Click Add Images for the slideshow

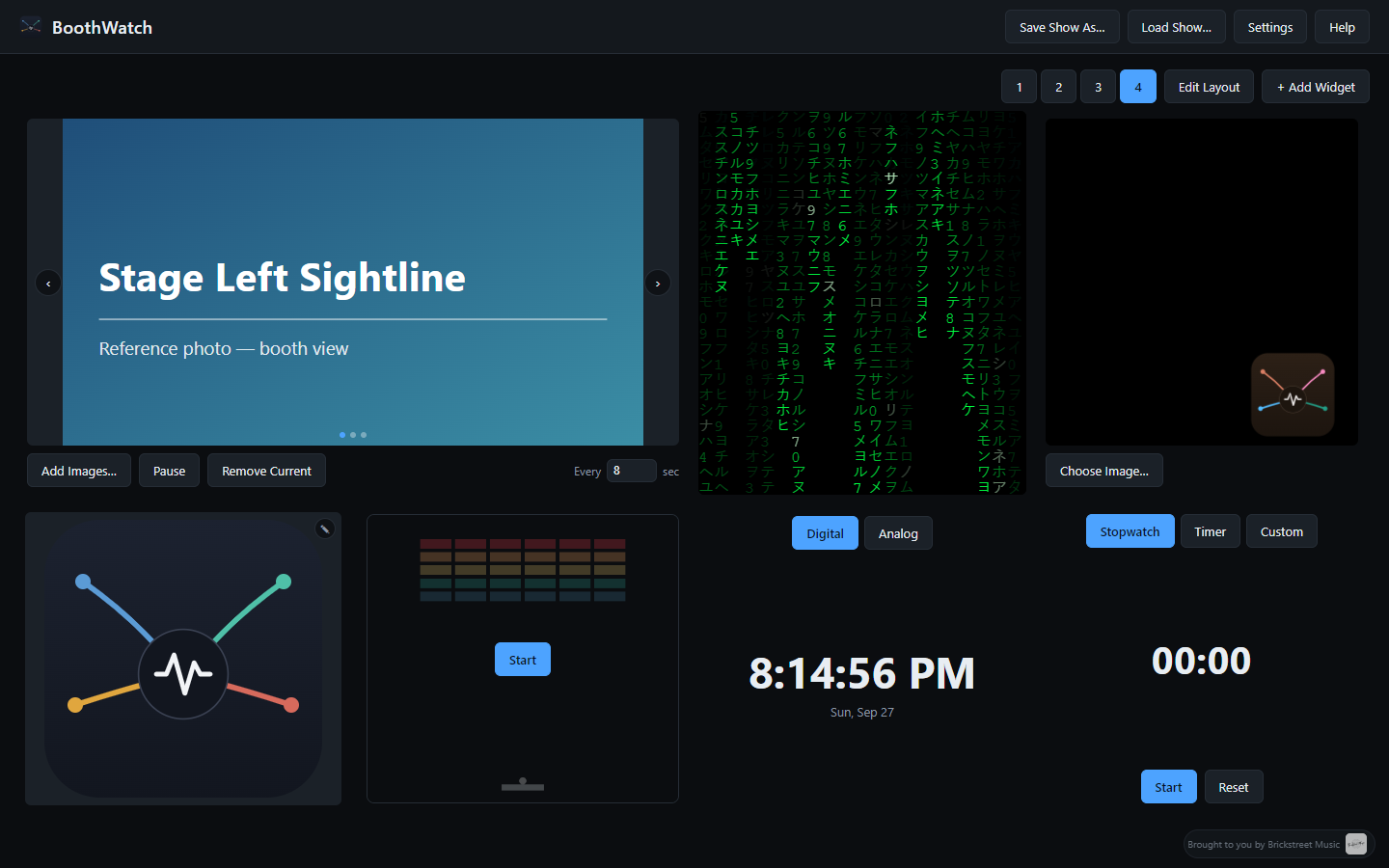[x=79, y=471]
